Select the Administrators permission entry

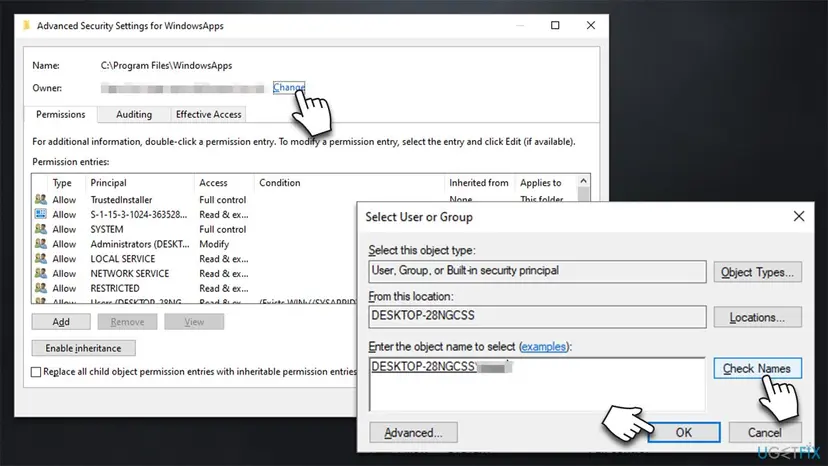coord(195,244)
